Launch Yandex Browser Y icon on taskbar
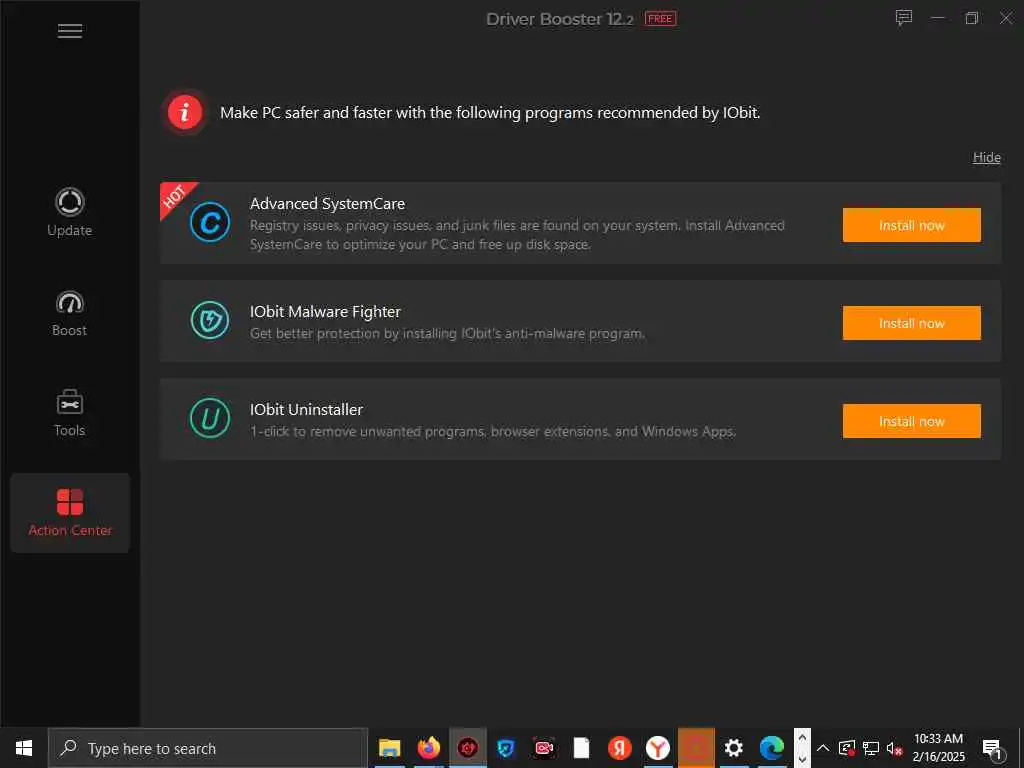The width and height of the screenshot is (1024, 768). tap(658, 748)
